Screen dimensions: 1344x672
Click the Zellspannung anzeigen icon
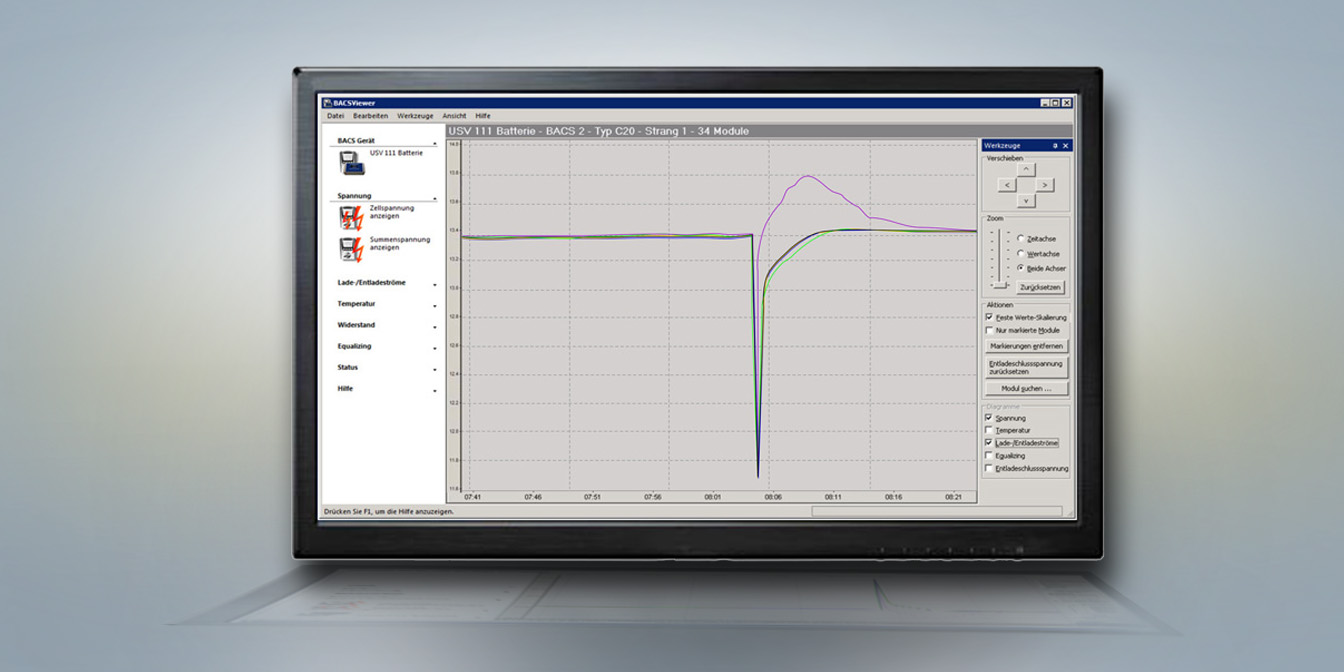[x=351, y=218]
